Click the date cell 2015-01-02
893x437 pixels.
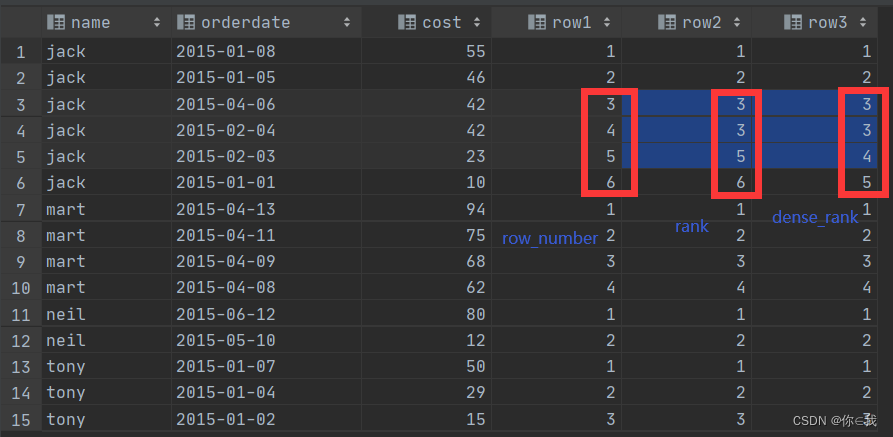click(x=266, y=419)
